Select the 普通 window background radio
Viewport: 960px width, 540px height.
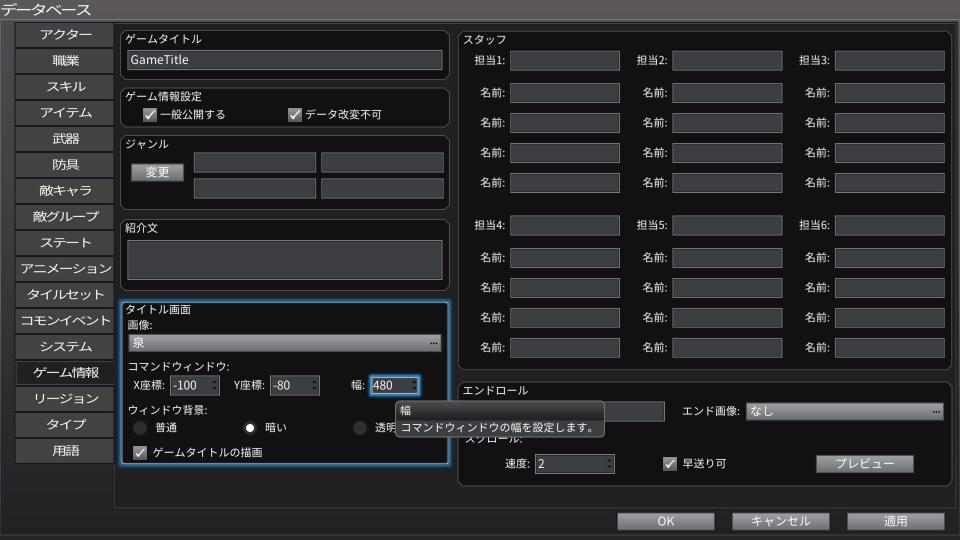click(x=141, y=428)
